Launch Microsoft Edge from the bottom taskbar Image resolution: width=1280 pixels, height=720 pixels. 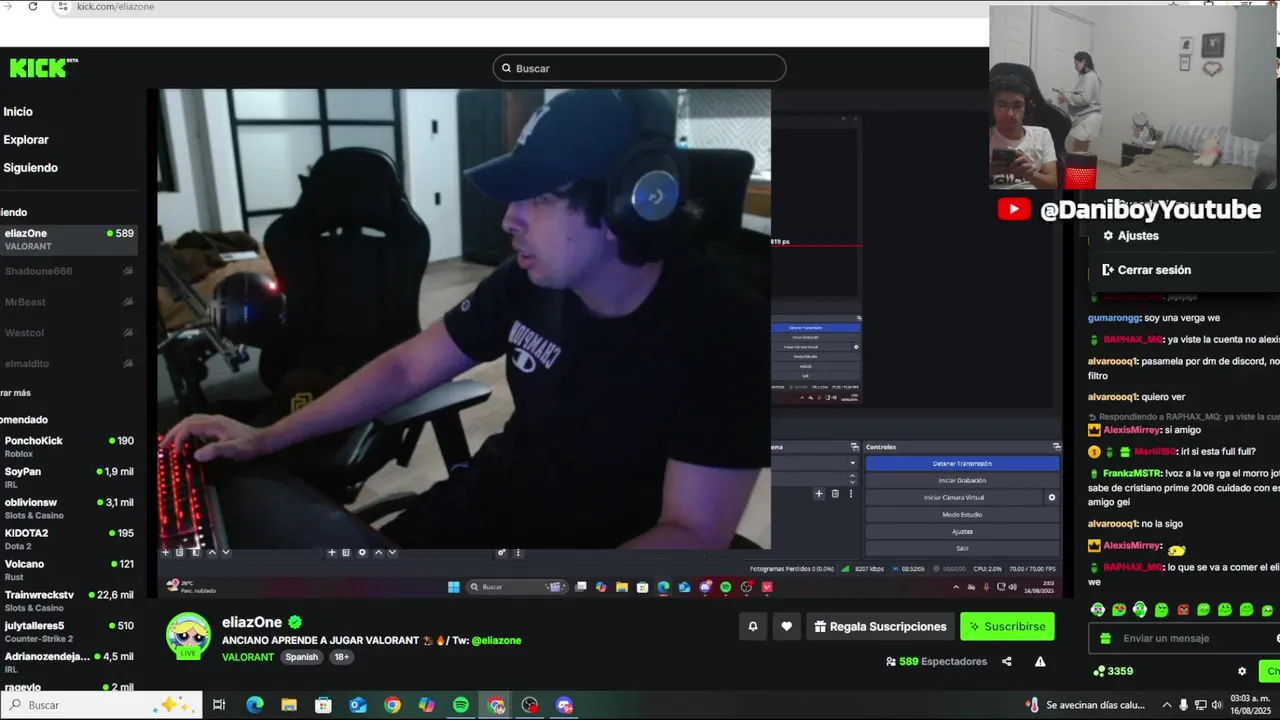pyautogui.click(x=255, y=705)
